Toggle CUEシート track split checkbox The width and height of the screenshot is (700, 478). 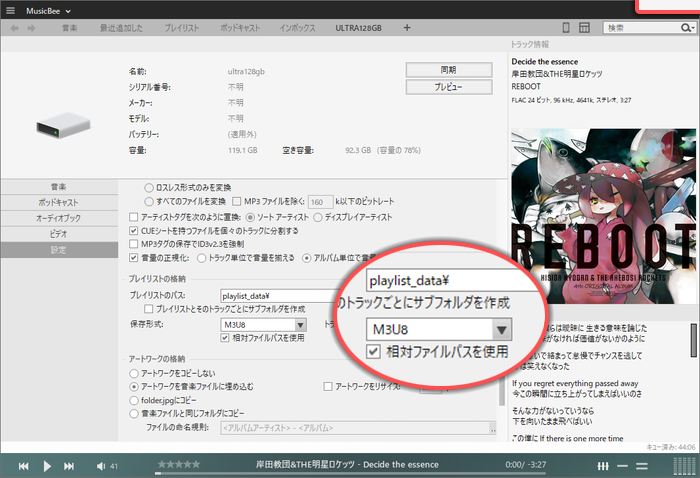133,231
